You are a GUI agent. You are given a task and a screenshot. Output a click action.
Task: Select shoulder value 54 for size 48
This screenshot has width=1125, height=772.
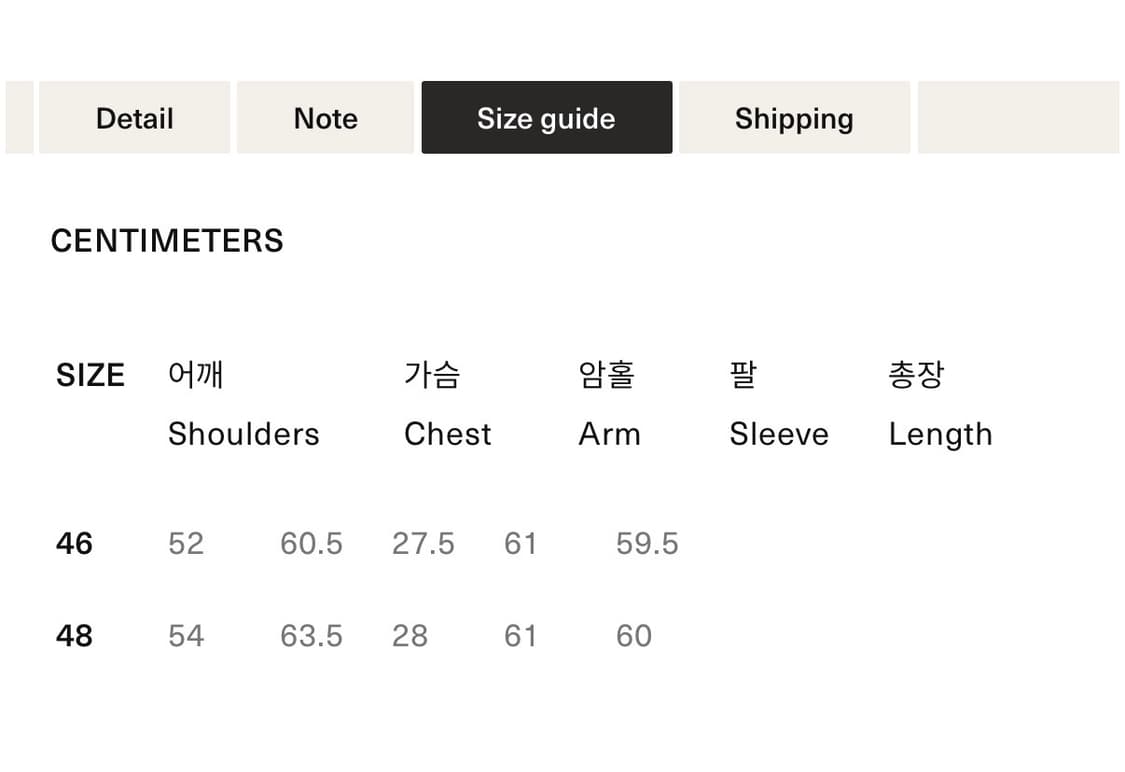tap(186, 635)
